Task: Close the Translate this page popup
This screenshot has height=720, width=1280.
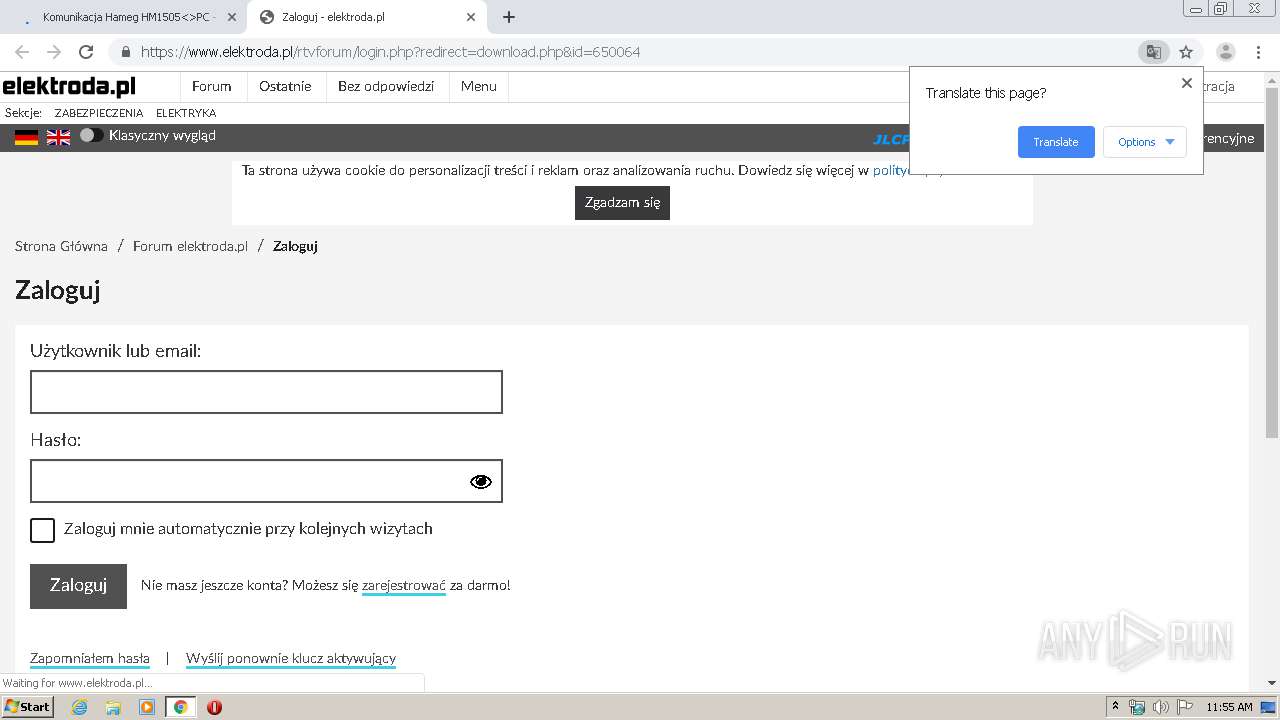Action: click(1187, 83)
